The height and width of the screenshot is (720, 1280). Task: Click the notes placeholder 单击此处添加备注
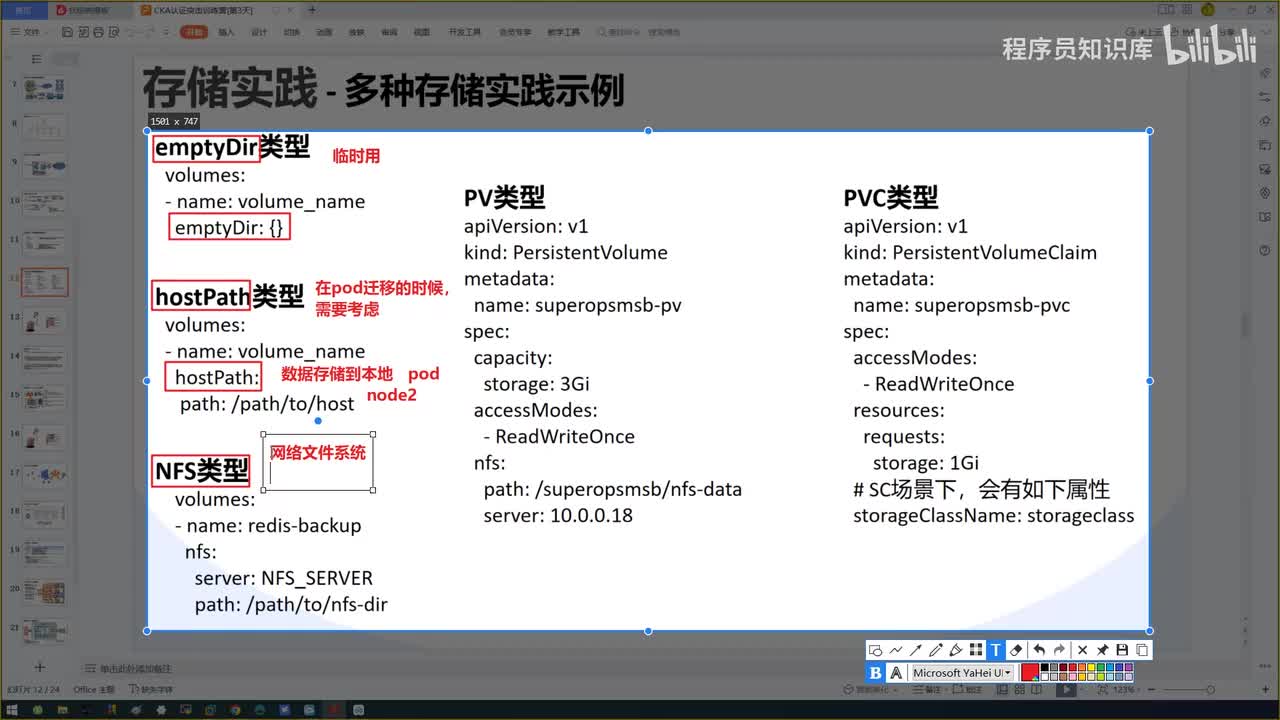click(x=136, y=668)
